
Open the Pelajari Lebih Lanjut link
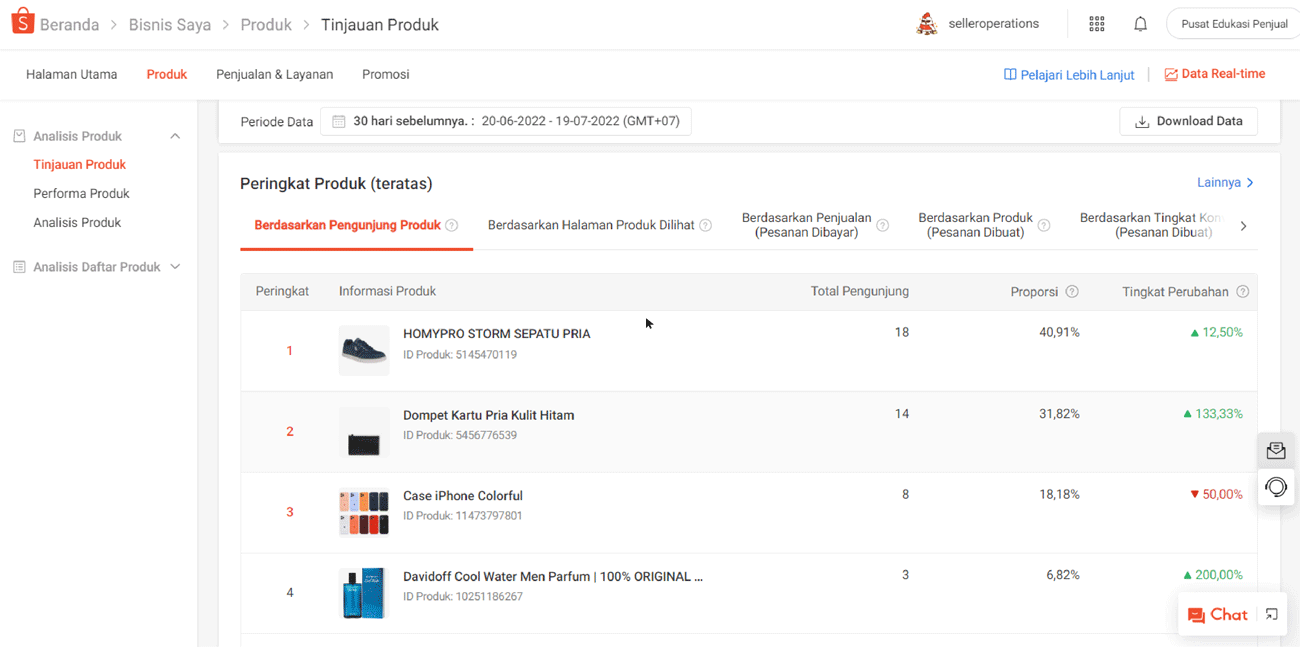pyautogui.click(x=1069, y=75)
